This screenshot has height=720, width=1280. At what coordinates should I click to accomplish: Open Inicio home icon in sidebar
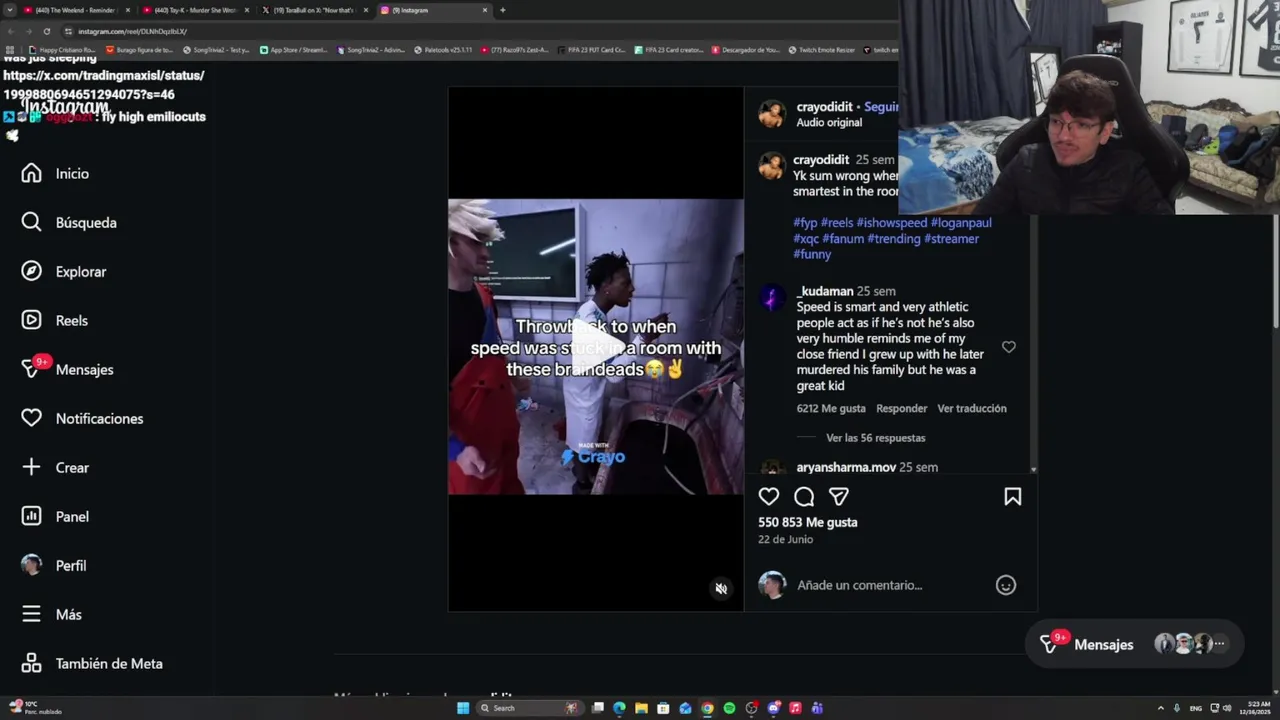coord(31,173)
